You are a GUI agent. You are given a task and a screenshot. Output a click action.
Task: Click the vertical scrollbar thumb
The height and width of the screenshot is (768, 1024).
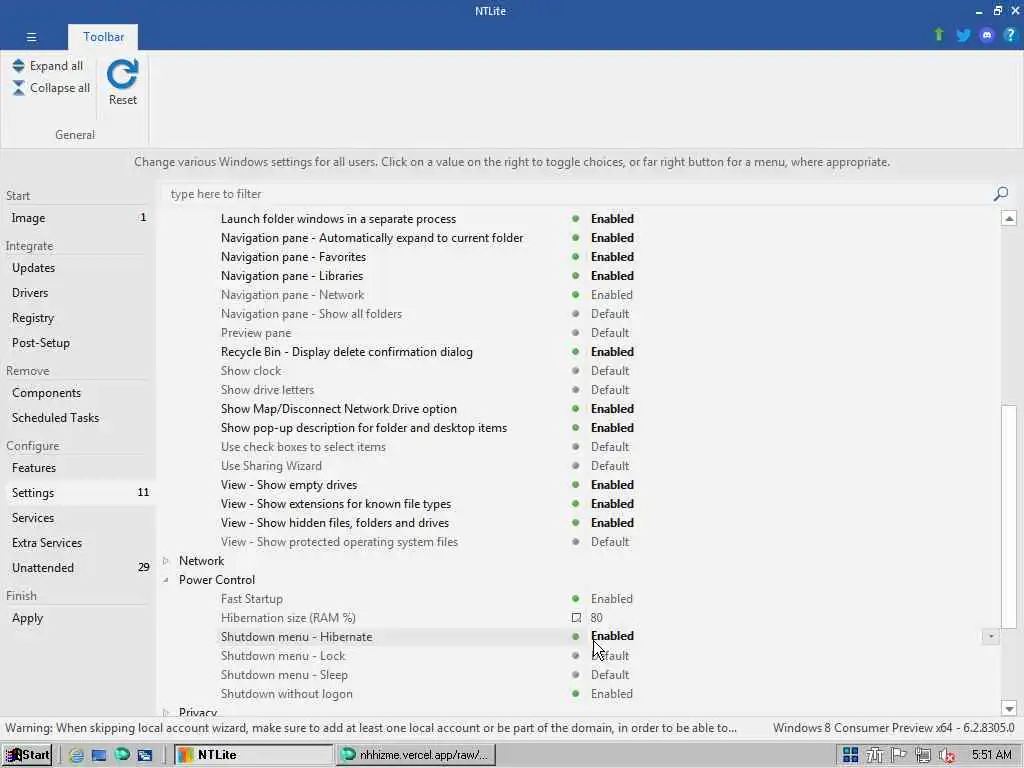tap(1009, 517)
